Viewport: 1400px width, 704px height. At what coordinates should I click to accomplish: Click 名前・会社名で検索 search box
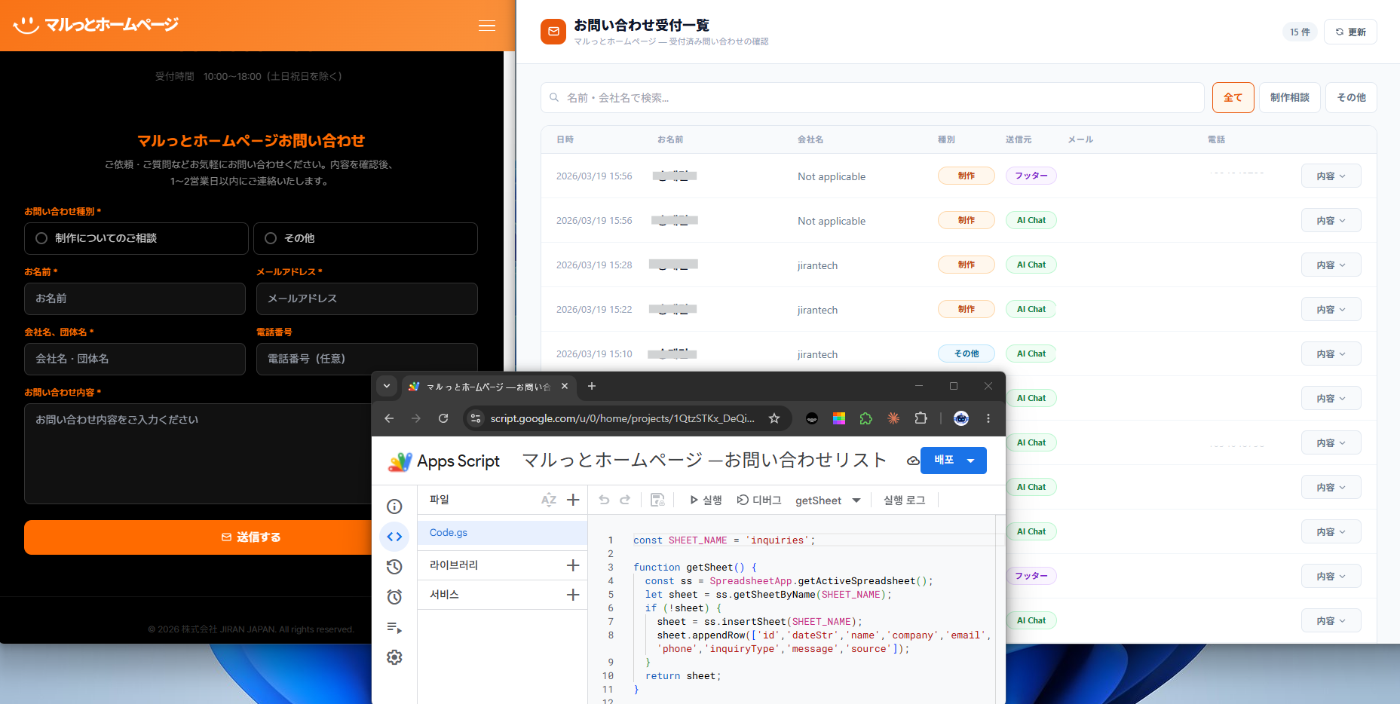click(x=872, y=97)
